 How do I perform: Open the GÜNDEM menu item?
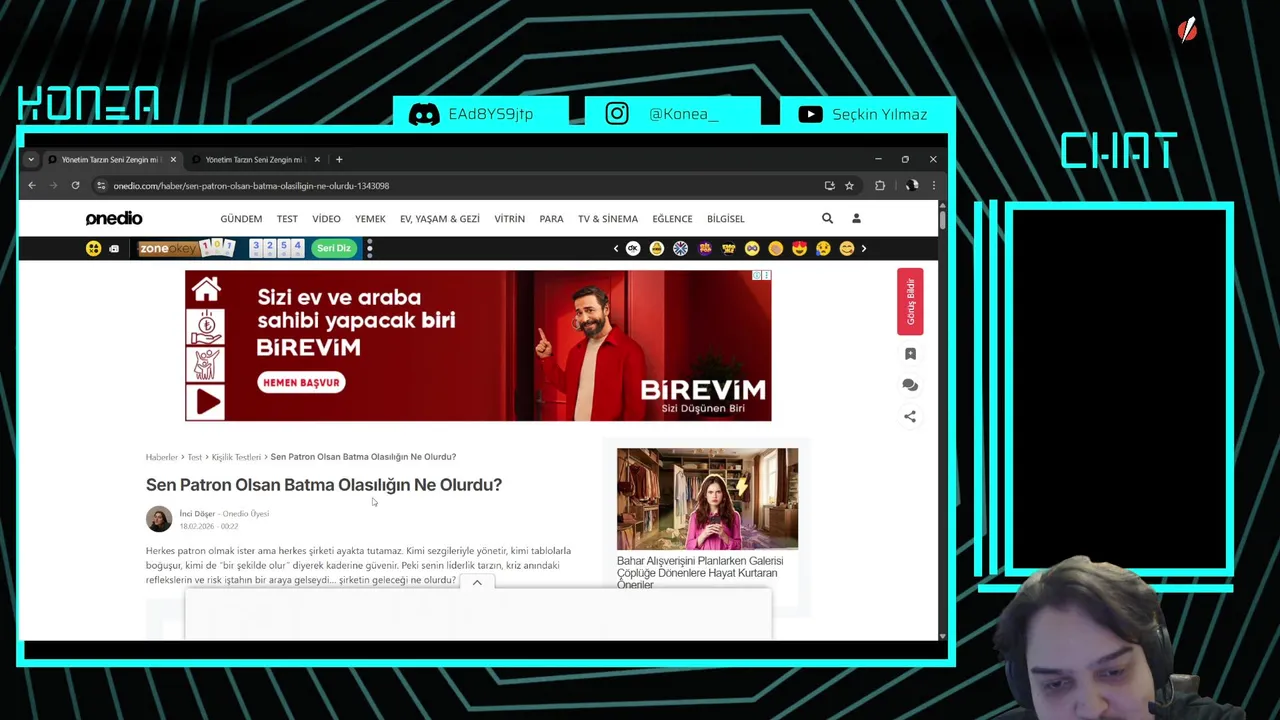click(x=241, y=219)
